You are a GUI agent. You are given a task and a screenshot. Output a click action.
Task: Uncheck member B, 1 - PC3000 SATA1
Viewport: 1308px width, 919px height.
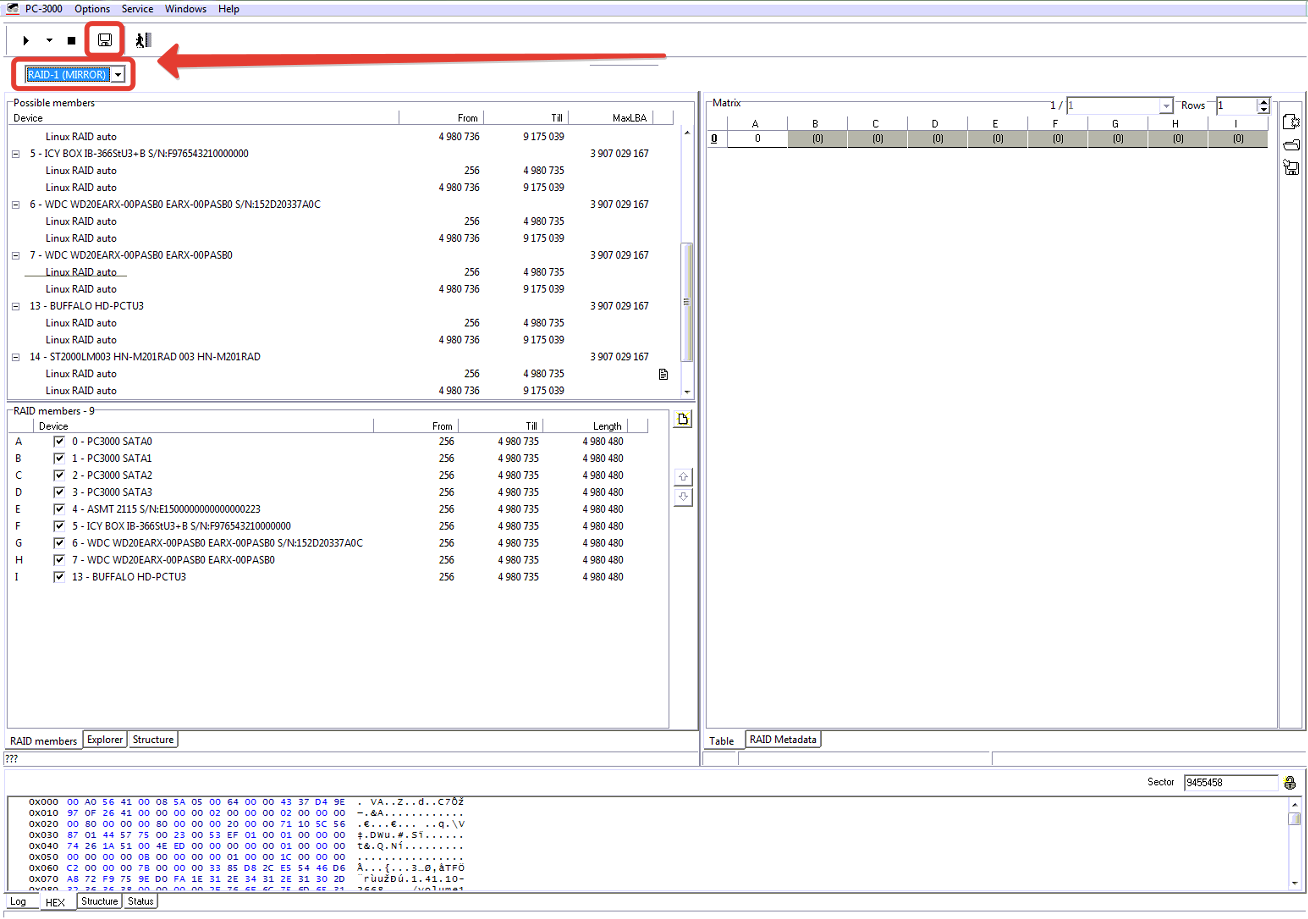click(59, 458)
